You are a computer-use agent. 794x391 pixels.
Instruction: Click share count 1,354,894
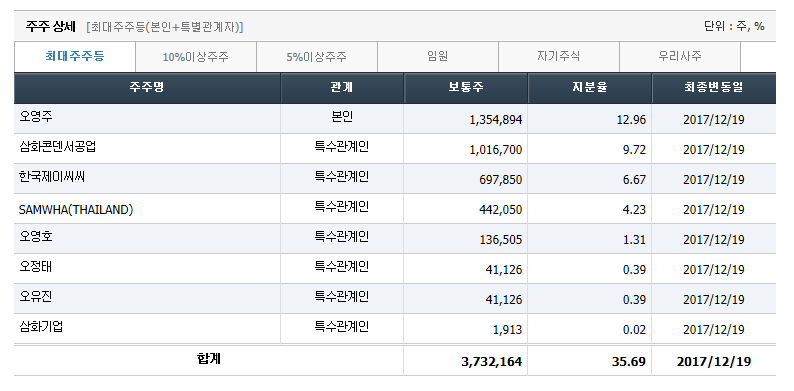pos(496,120)
